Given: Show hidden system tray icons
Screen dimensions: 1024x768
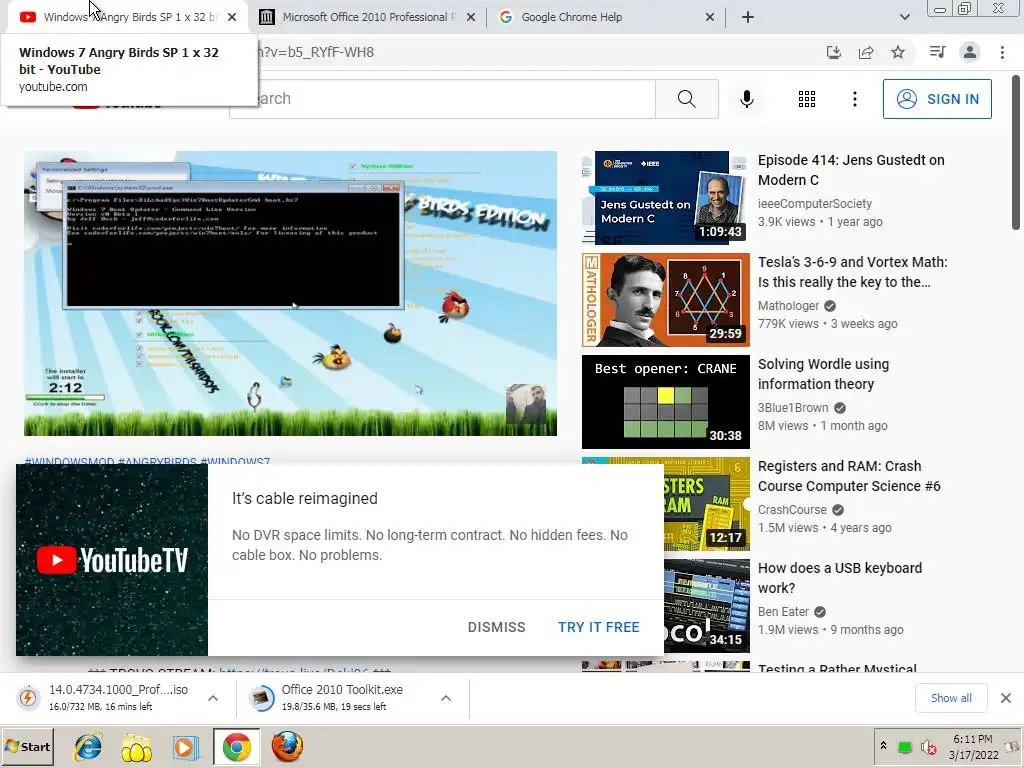Looking at the screenshot, I should click(883, 746).
